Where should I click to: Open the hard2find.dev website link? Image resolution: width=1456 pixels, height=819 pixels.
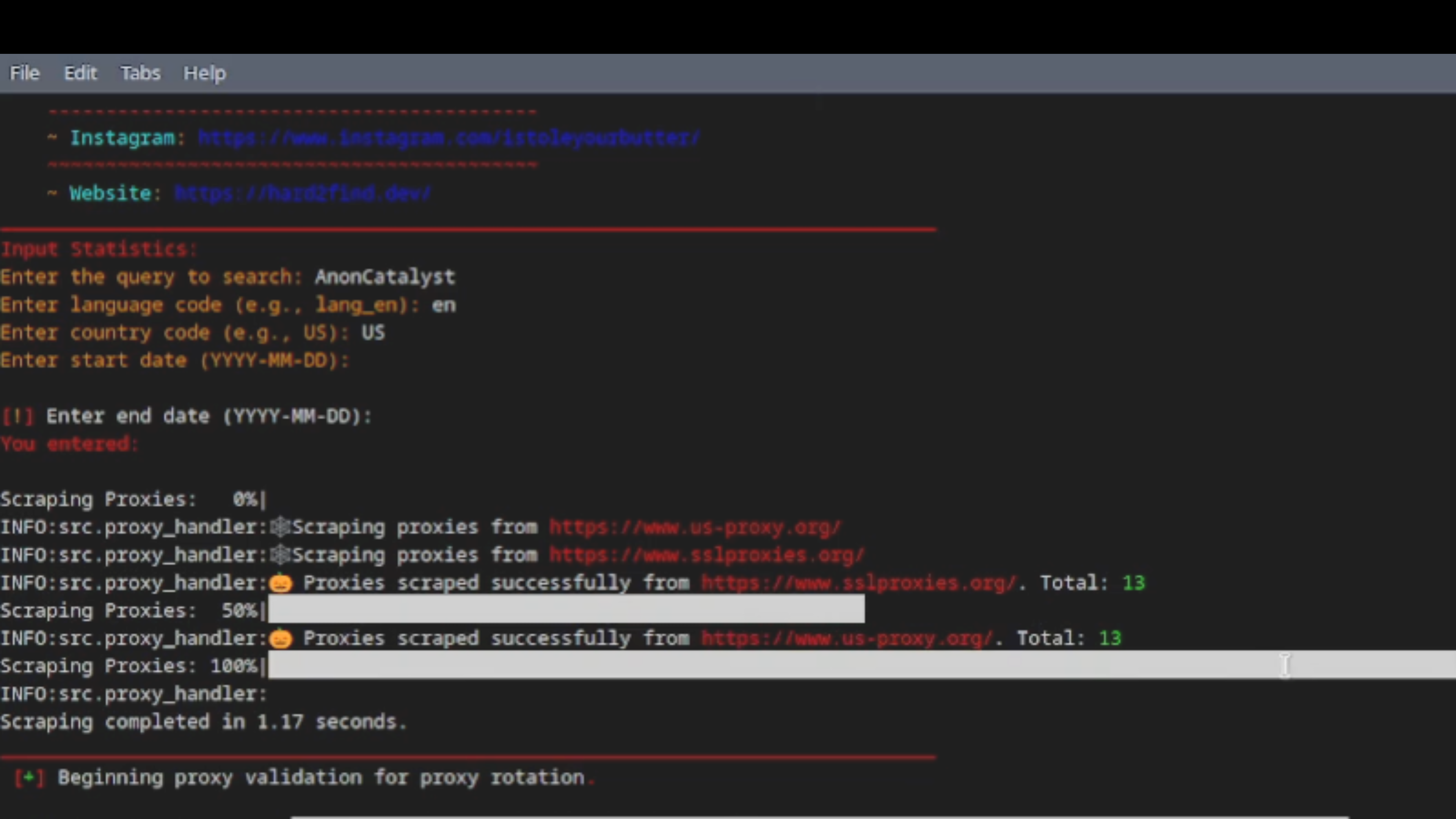(303, 193)
